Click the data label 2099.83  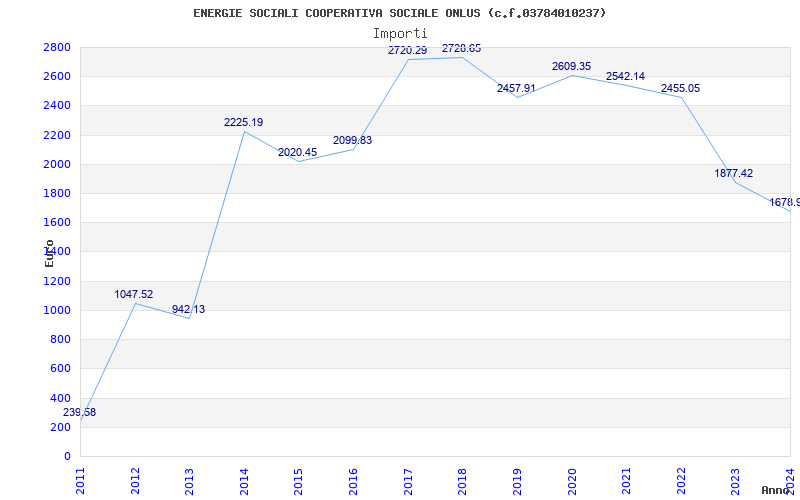[x=353, y=140]
